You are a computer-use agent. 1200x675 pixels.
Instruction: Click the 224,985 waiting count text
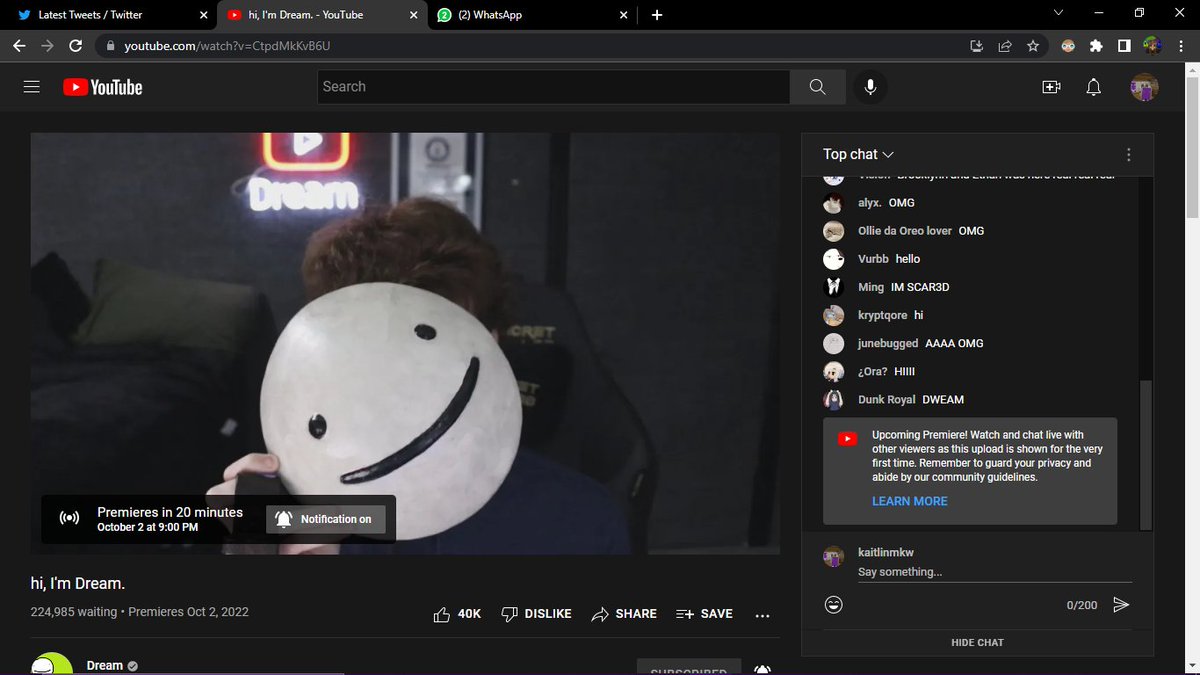[x=75, y=612]
